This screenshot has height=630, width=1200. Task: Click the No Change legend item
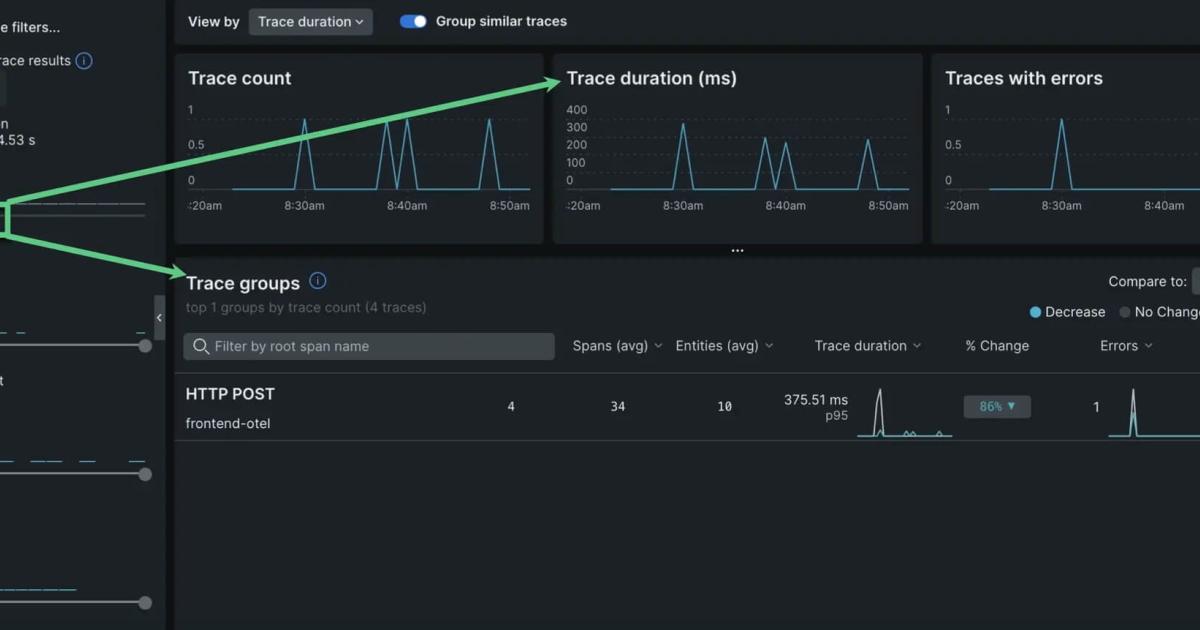pos(1160,312)
